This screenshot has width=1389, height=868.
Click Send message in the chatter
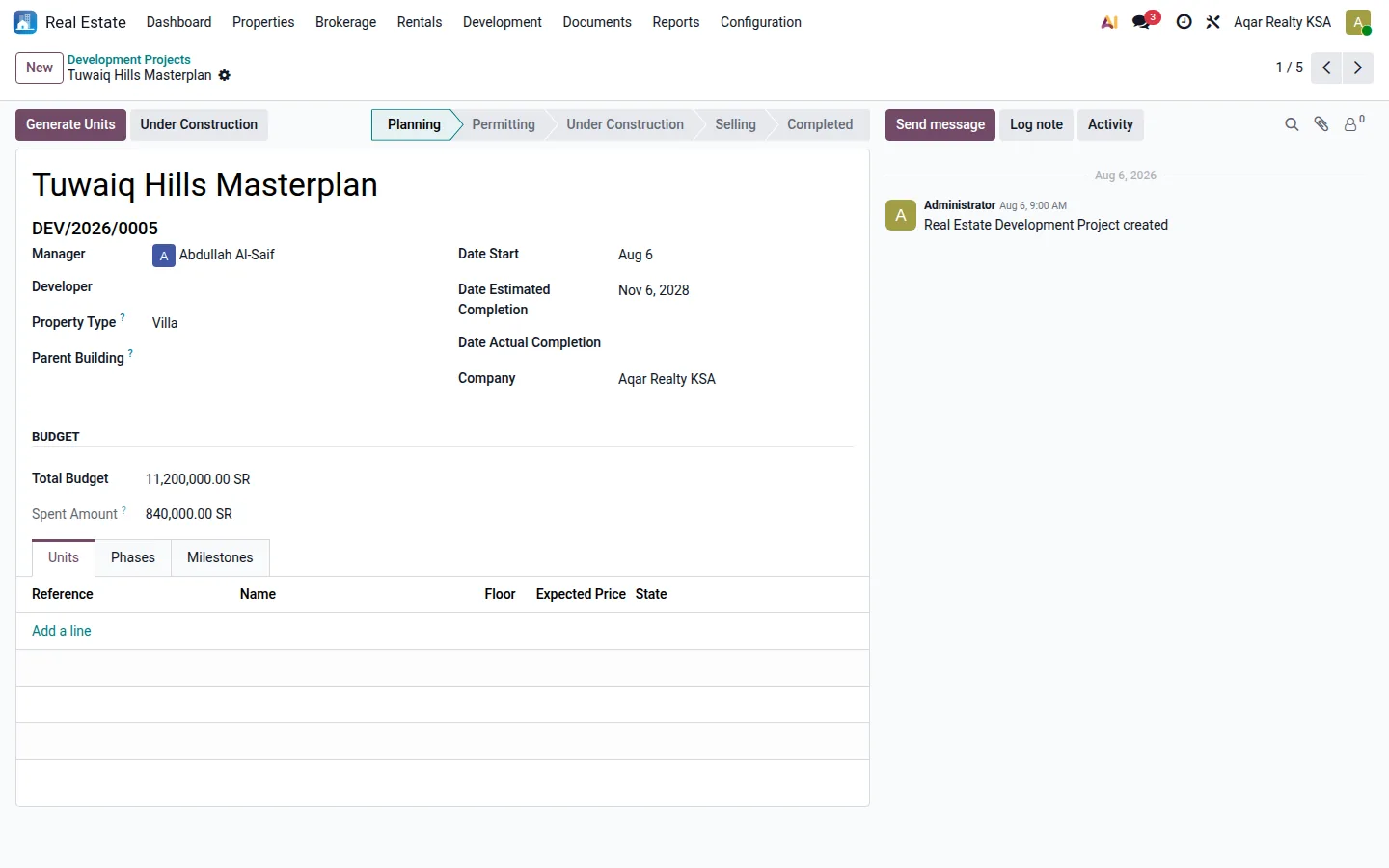(940, 124)
